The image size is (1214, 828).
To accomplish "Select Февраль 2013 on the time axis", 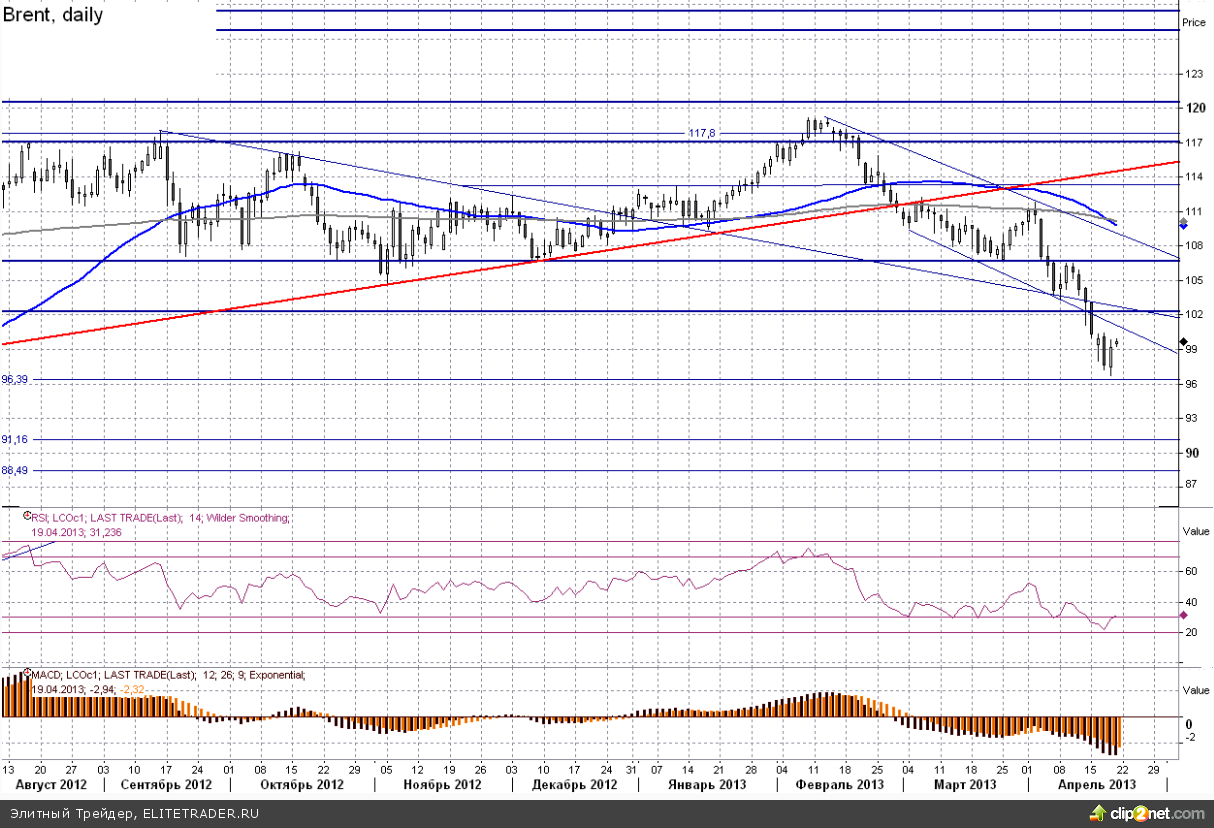I will pos(840,785).
